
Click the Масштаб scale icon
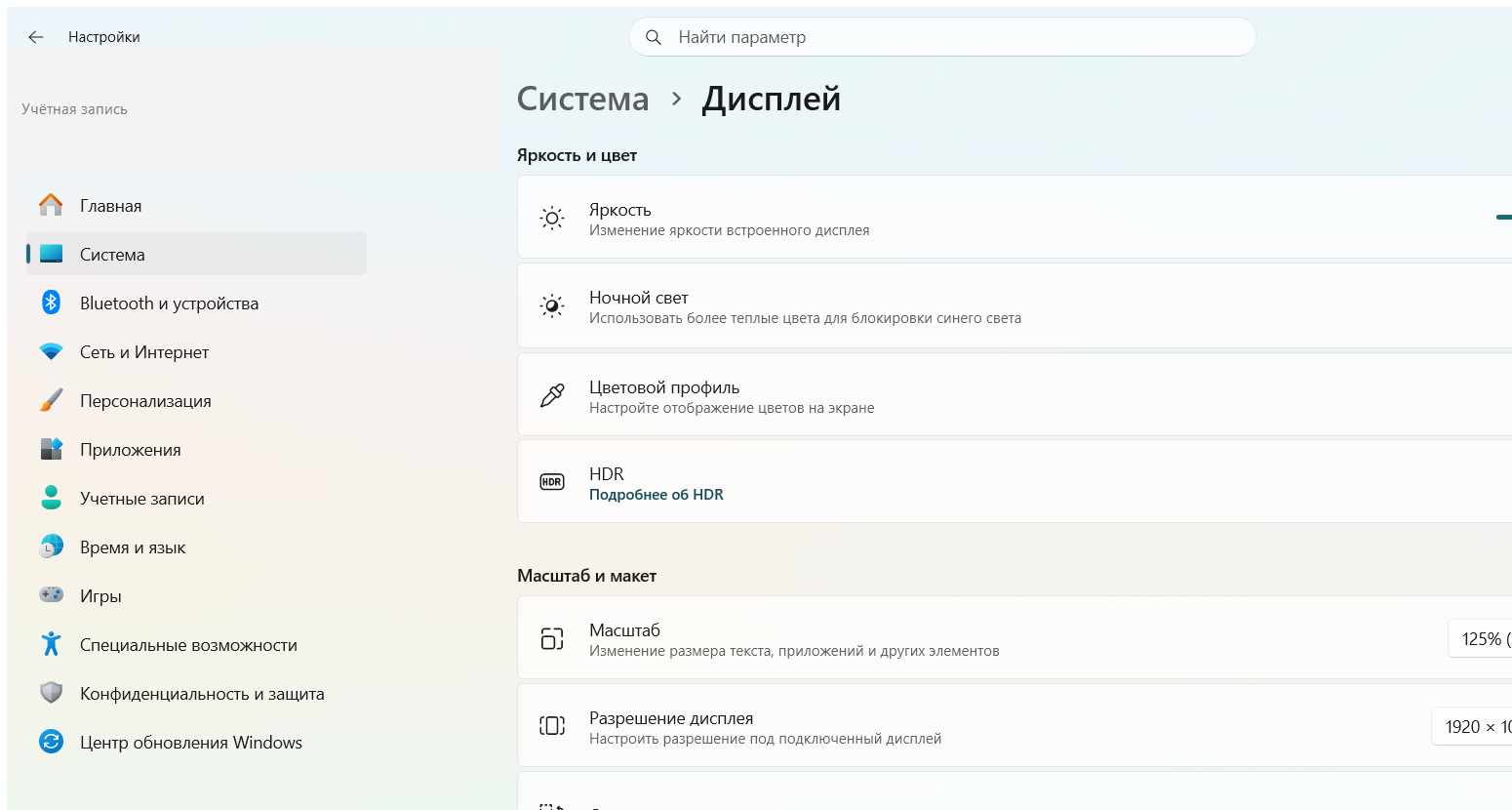point(552,639)
